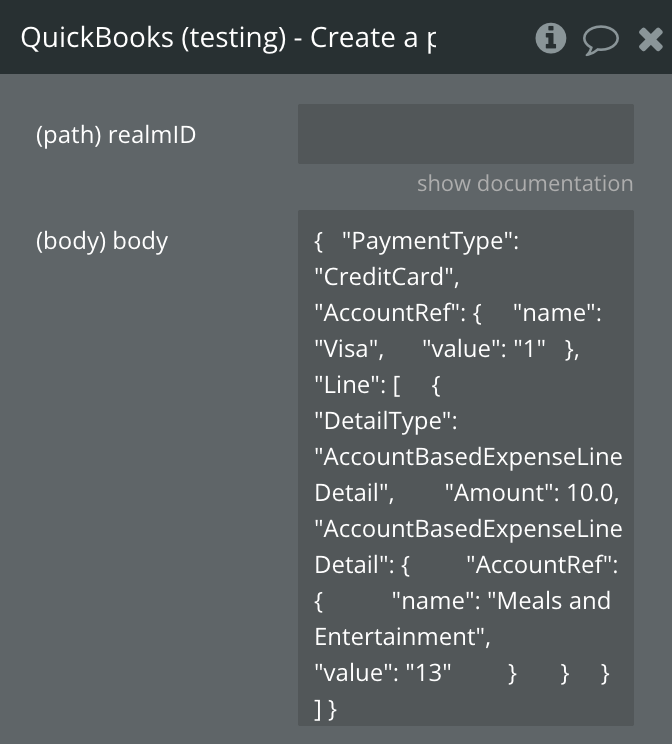Click the "Entertainment" word in body

(x=402, y=637)
